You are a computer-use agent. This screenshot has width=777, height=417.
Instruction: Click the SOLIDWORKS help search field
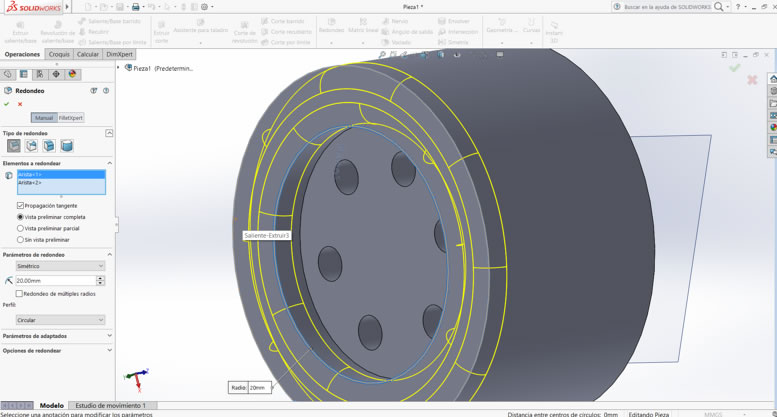coord(666,7)
